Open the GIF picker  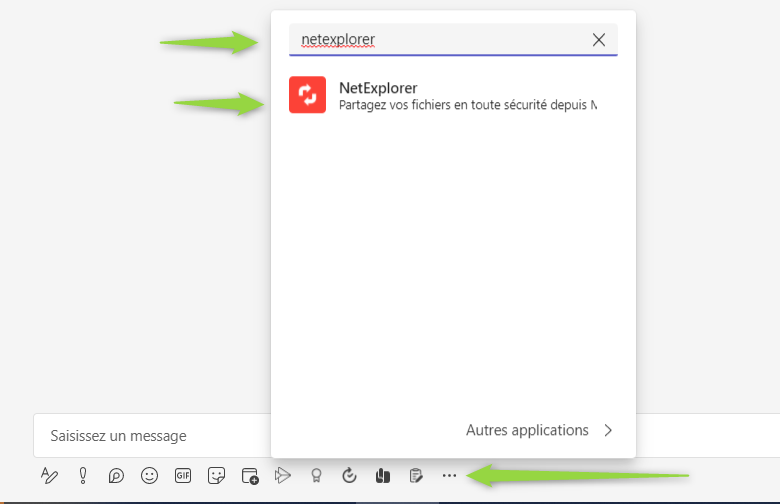[183, 476]
